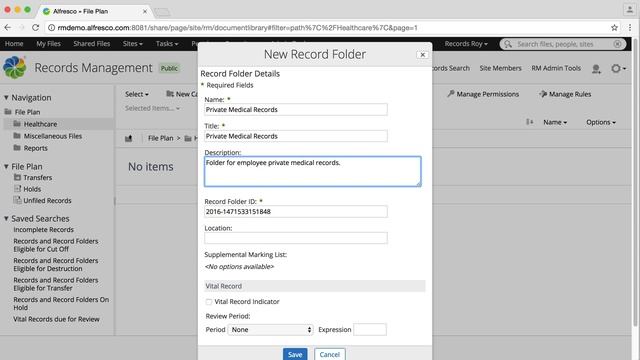Select File Plan root tree node

(27, 112)
